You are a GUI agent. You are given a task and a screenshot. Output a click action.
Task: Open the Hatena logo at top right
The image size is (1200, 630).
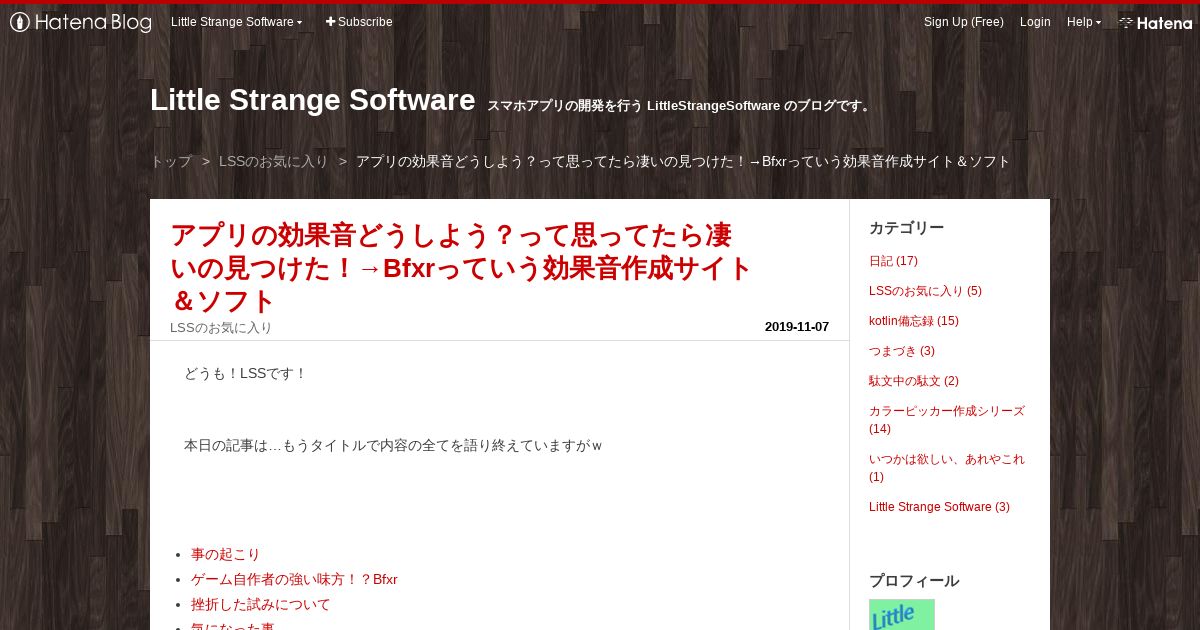[x=1155, y=22]
